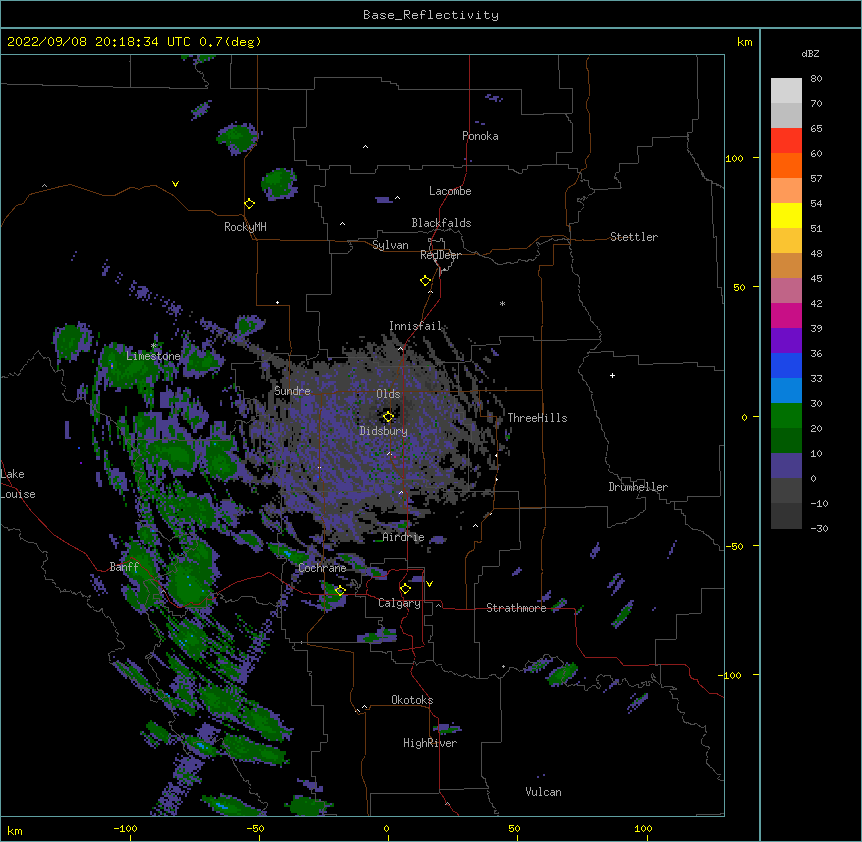Select the red 65 dBZ legend color
The width and height of the screenshot is (862, 842).
tap(786, 141)
